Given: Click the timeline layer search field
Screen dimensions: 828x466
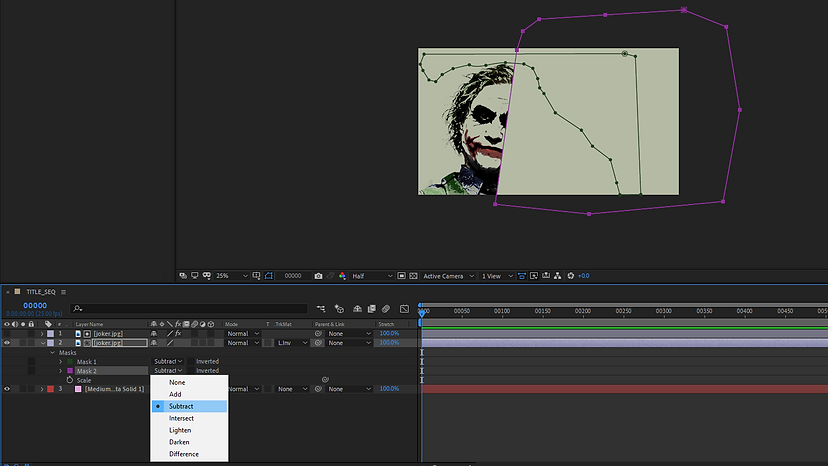Looking at the screenshot, I should 189,309.
